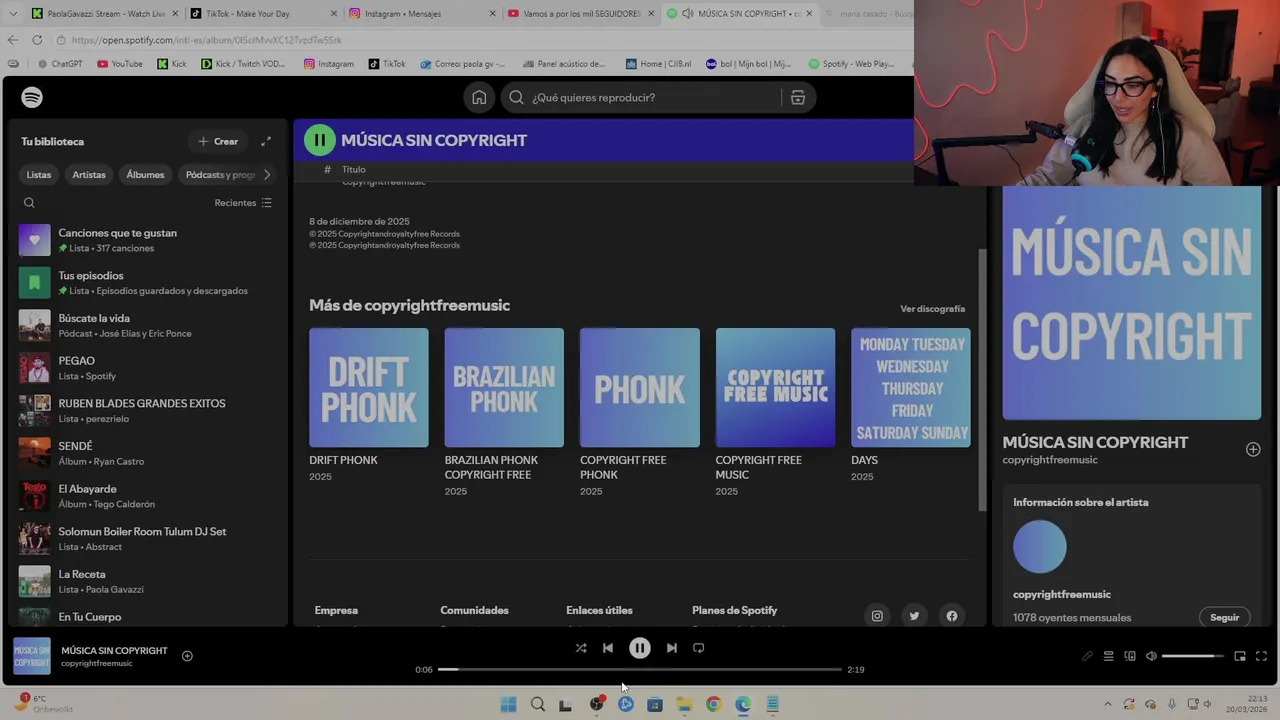The height and width of the screenshot is (720, 1280).
Task: Search inside Tu biblioteca with the magnifier icon
Action: tap(29, 203)
